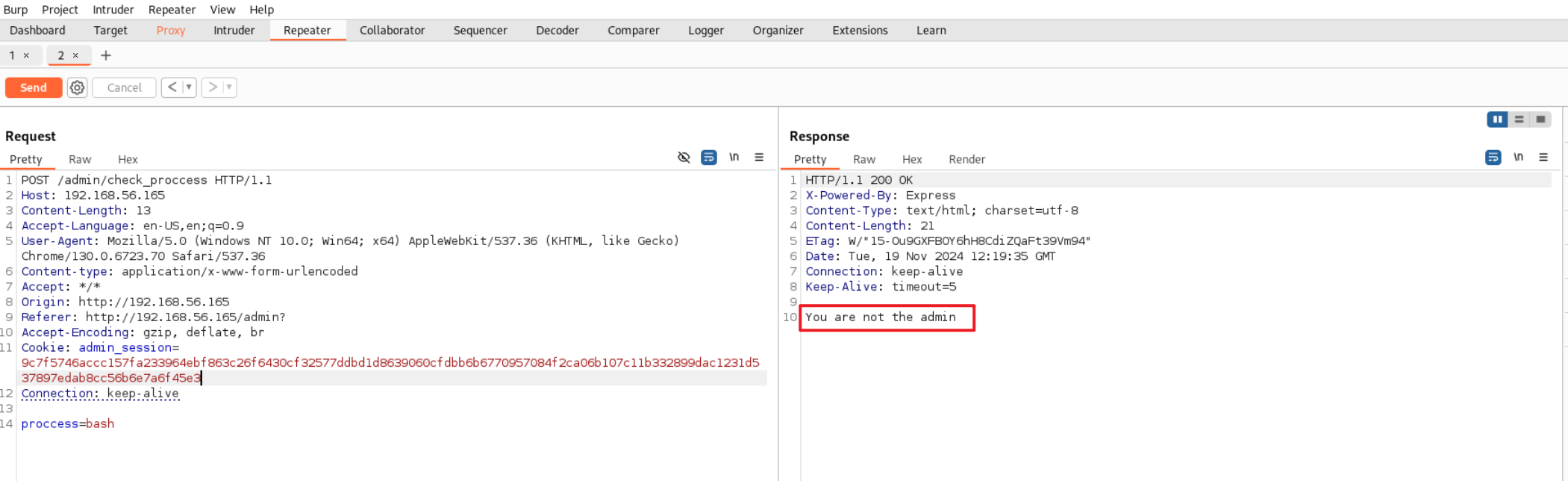
Task: Switch to combined tabbed view layout
Action: (1540, 120)
